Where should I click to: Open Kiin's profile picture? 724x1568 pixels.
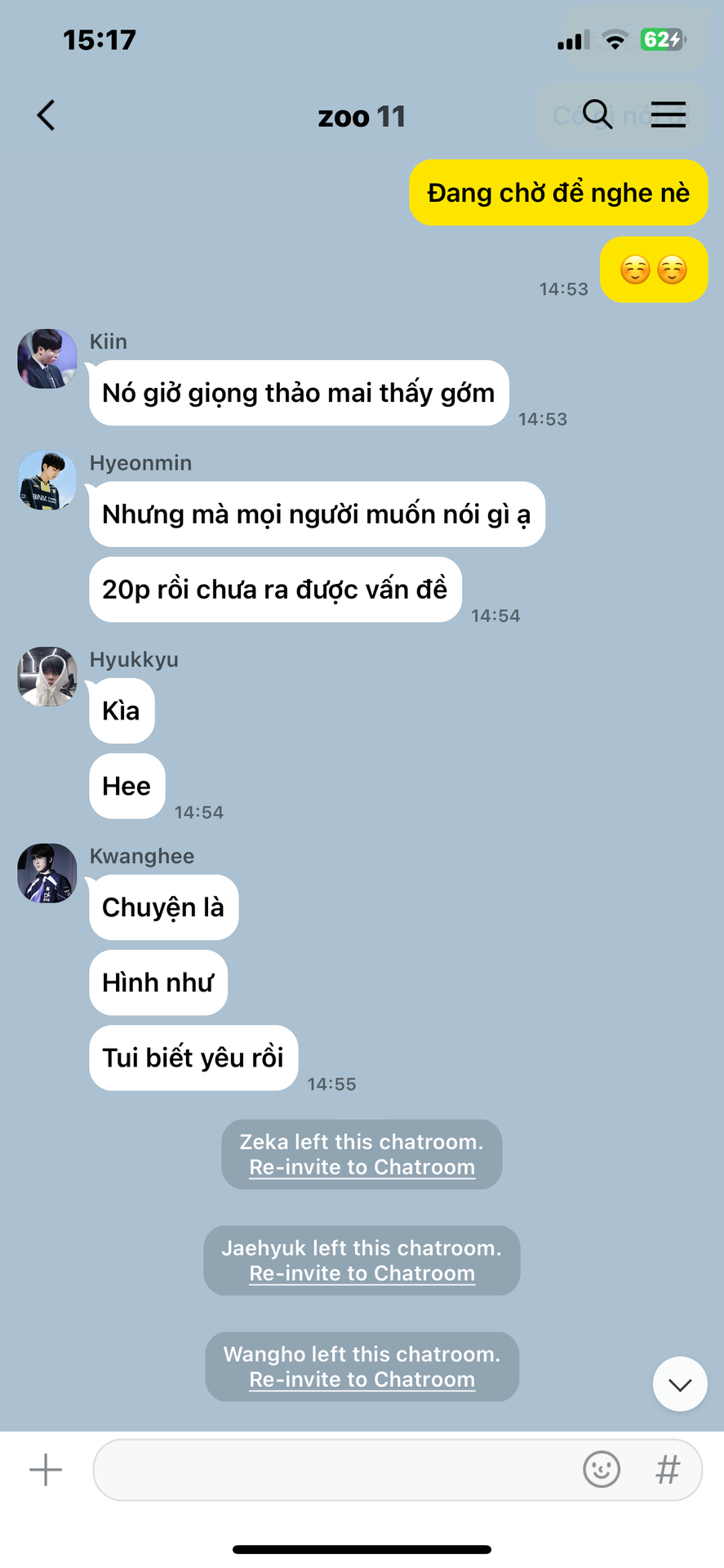tap(47, 359)
